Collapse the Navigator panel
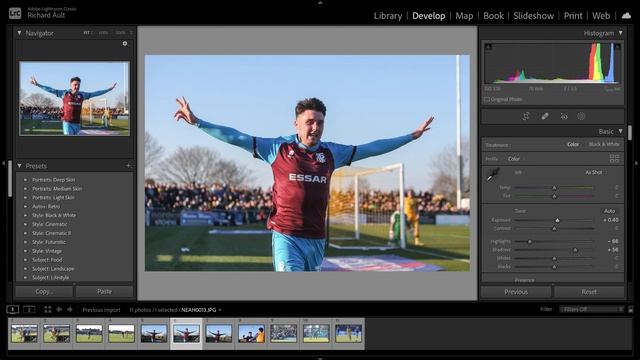This screenshot has height=360, width=640. (19, 33)
